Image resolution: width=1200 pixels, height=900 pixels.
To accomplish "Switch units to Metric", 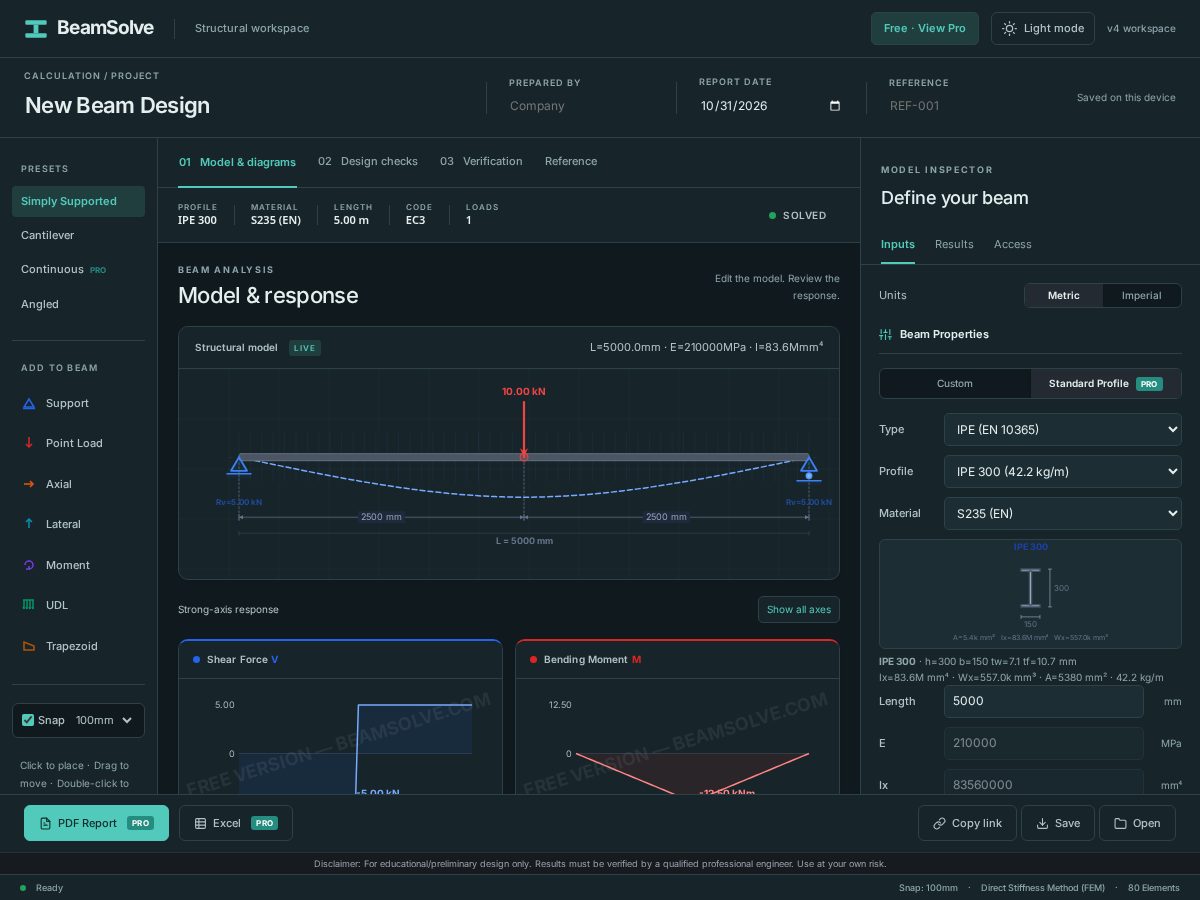I will 1063,295.
